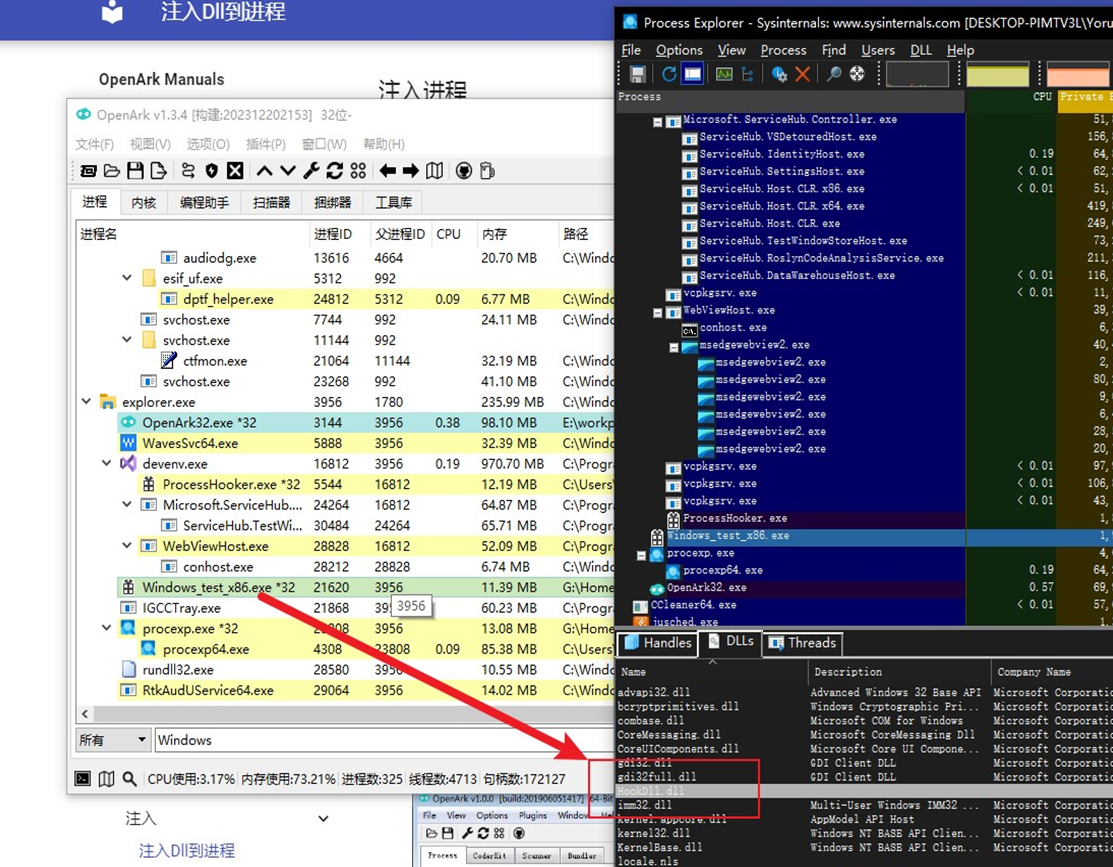Collapse the WebViewHost.exe node in OpenArk
The width and height of the screenshot is (1113, 867).
(127, 546)
